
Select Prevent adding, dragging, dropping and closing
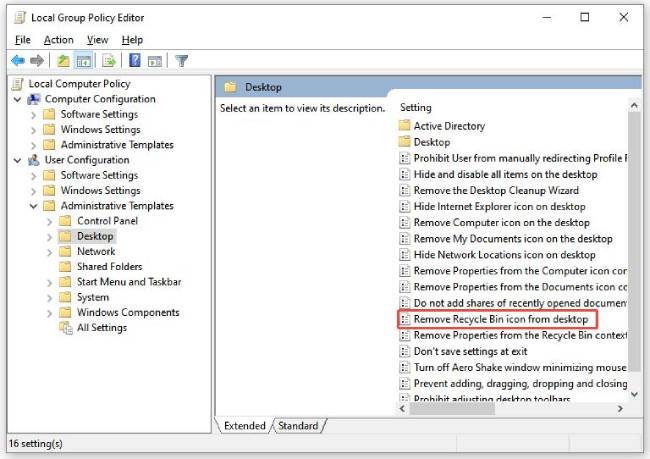point(520,384)
